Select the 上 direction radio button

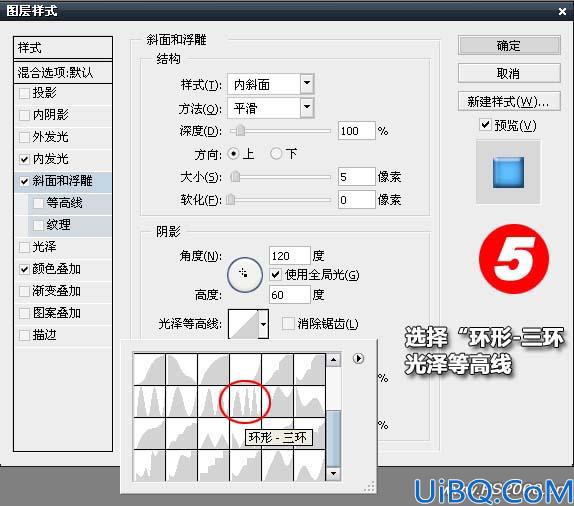click(x=233, y=153)
